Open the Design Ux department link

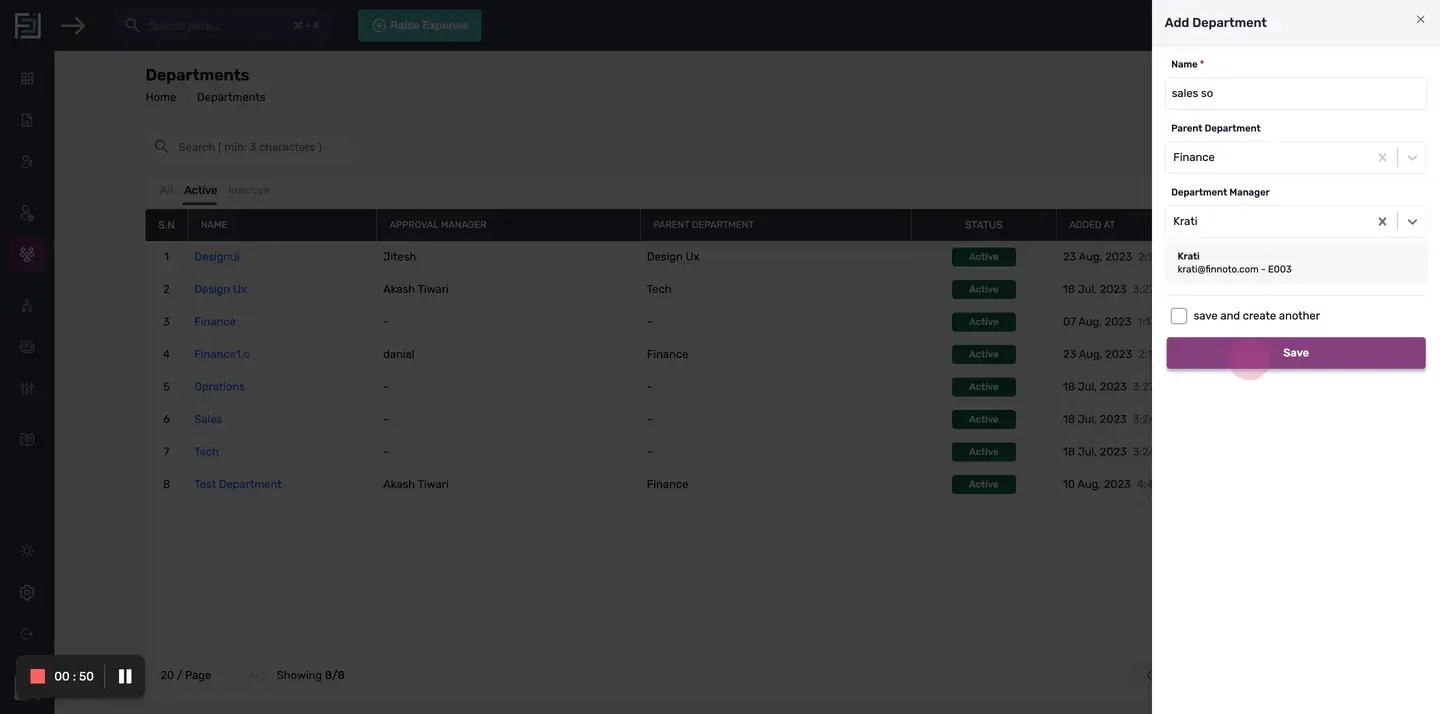tap(220, 289)
